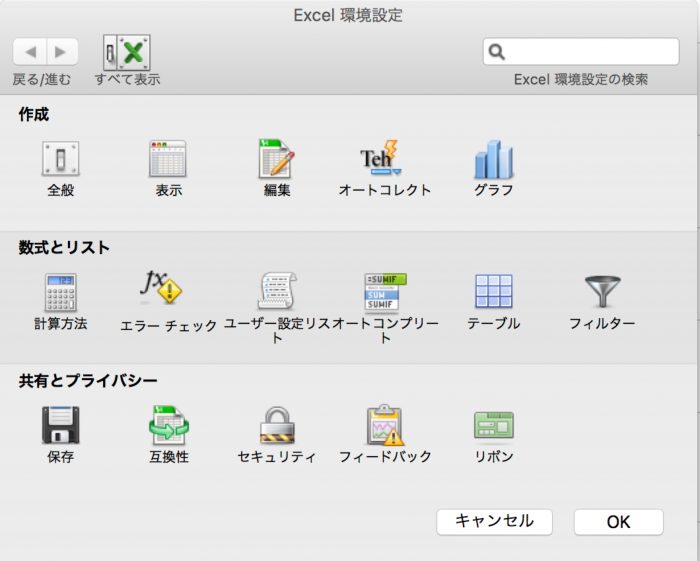
Task: Open 計算方法 (Calculation) settings
Action: (x=60, y=292)
